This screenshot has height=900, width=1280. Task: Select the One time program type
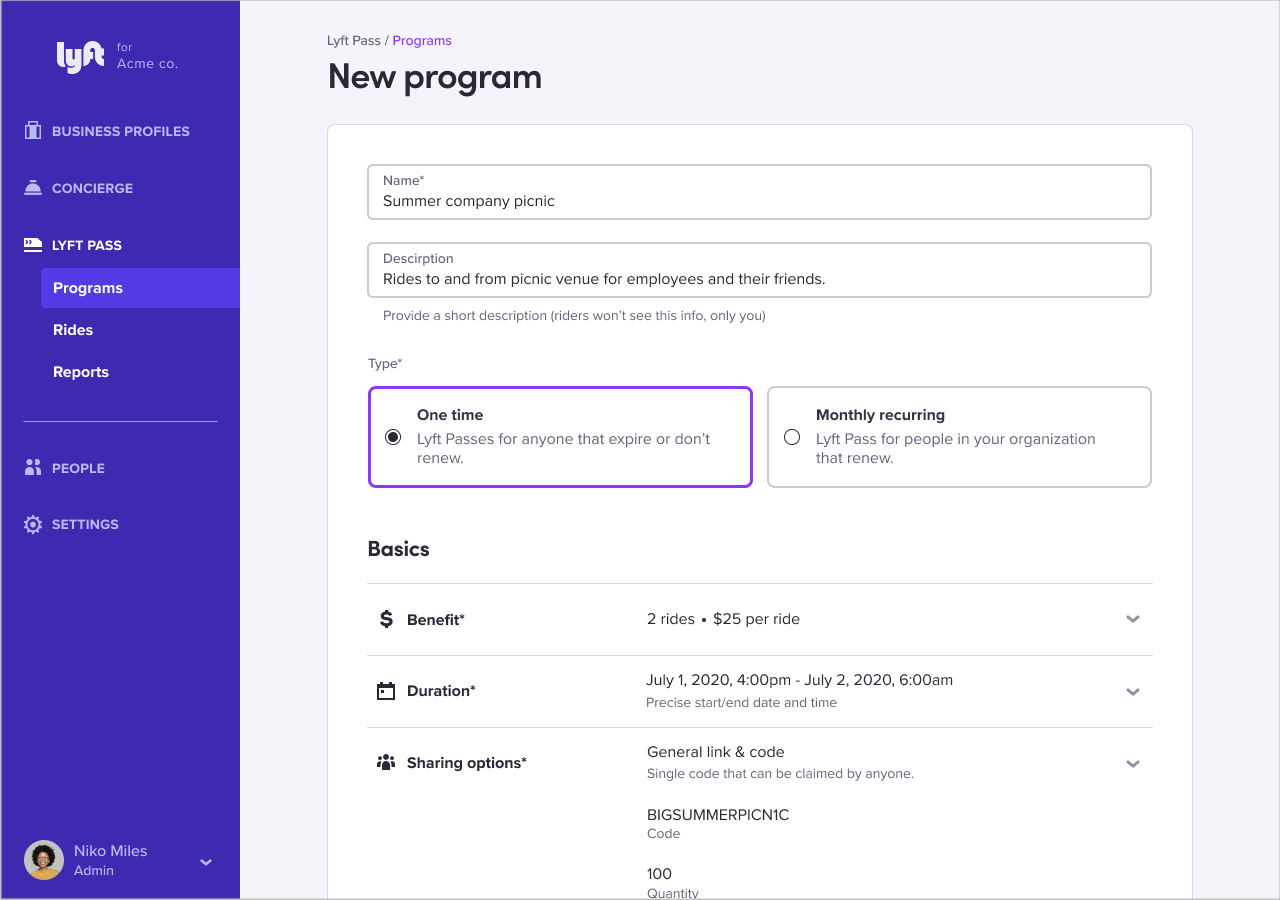(x=560, y=437)
